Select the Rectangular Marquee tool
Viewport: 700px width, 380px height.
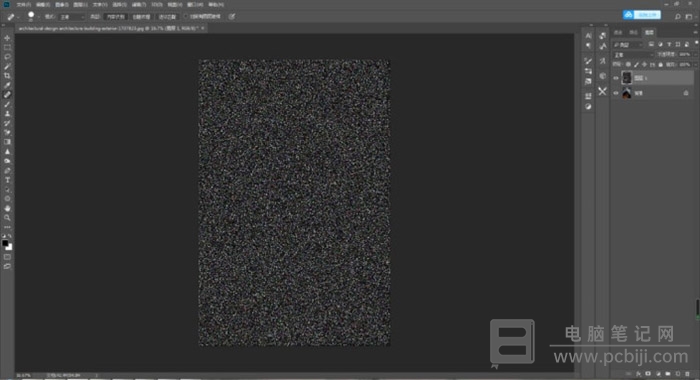[7, 48]
